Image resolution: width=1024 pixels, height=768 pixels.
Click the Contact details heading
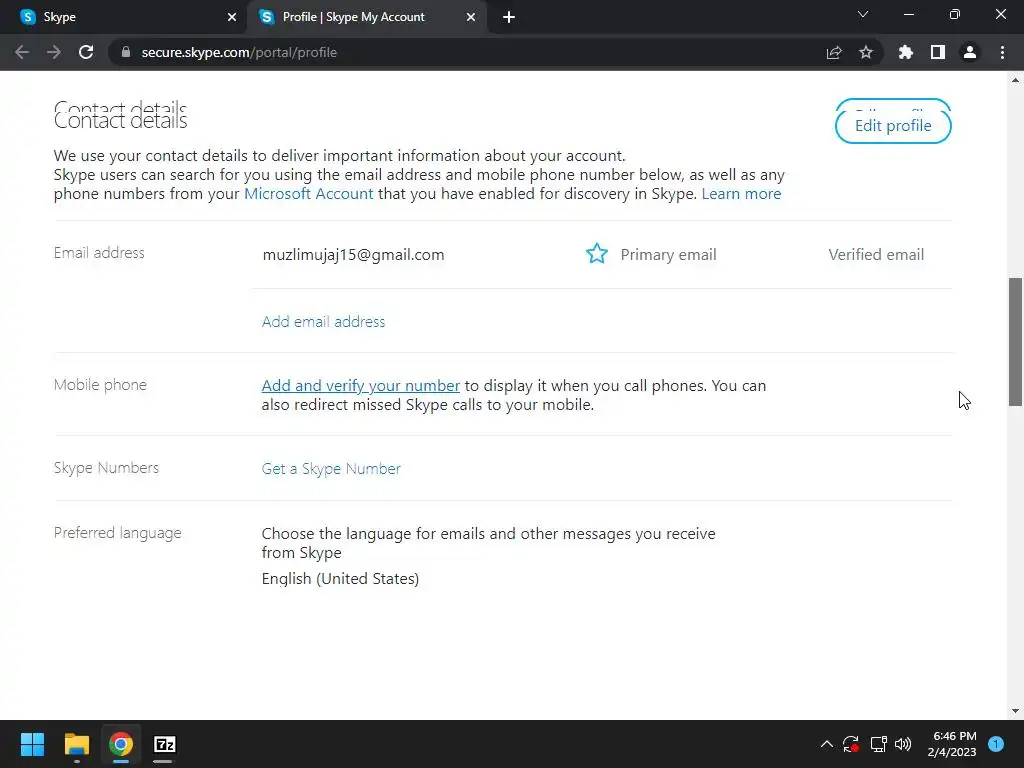120,120
